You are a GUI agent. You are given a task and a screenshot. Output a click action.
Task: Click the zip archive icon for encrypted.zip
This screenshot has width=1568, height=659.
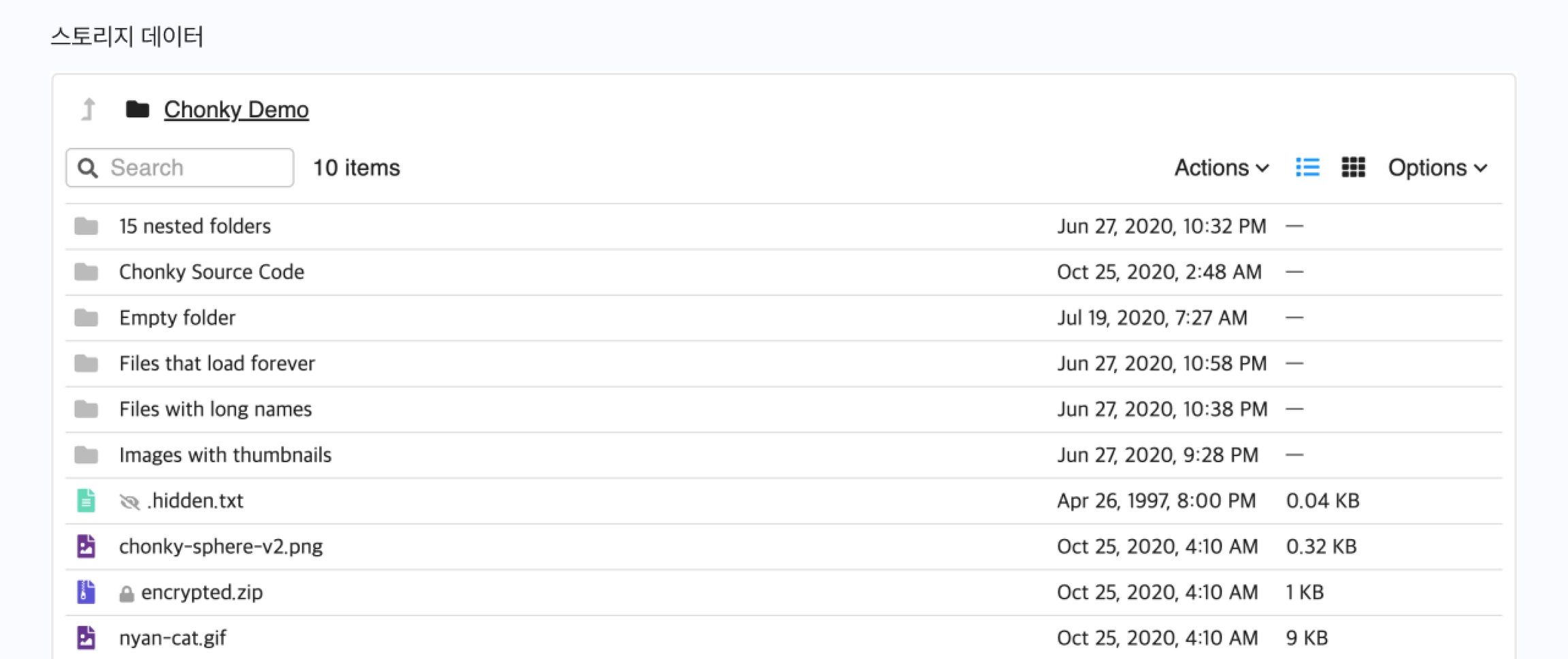(86, 592)
